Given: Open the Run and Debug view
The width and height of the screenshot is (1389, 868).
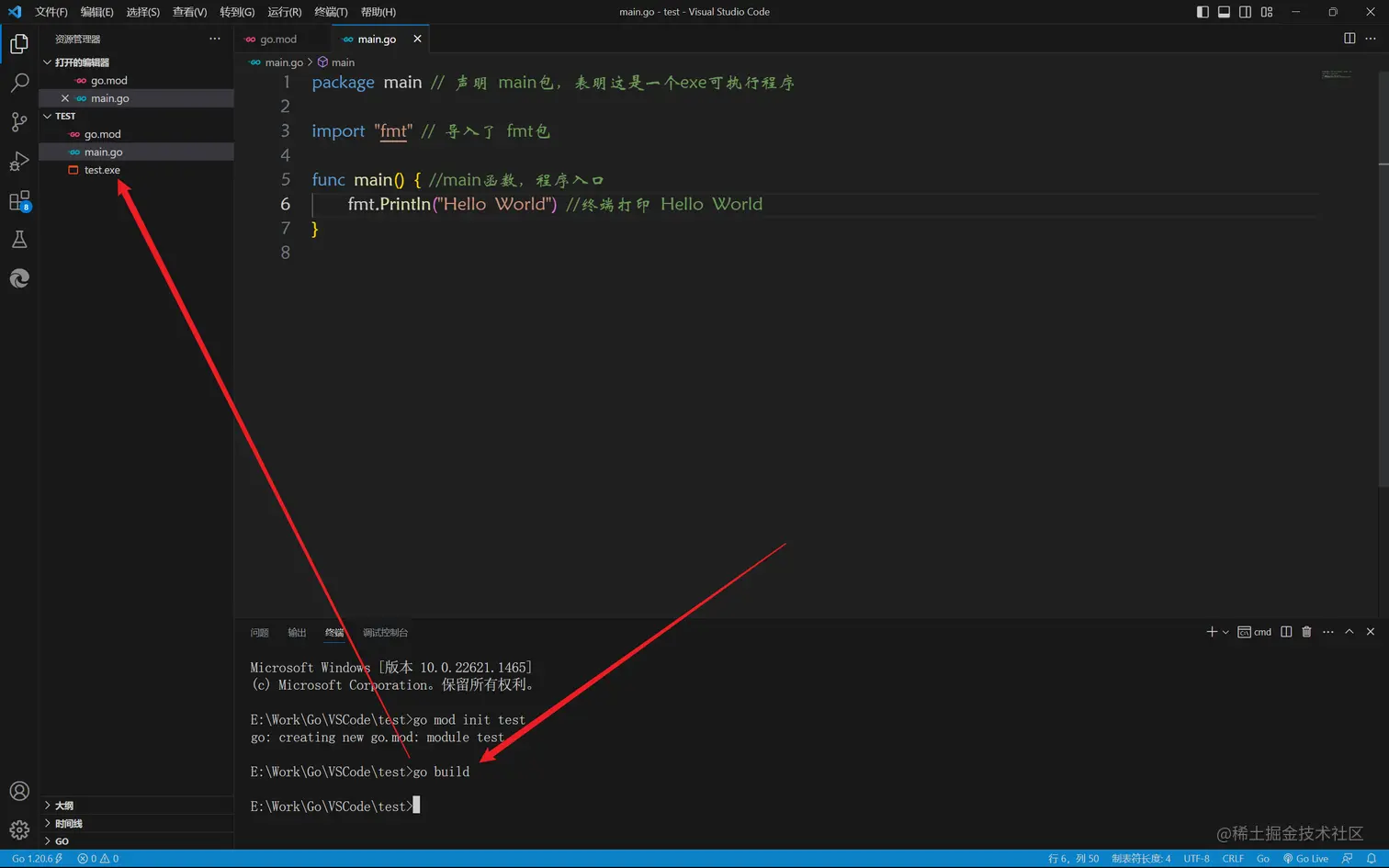Looking at the screenshot, I should point(19,162).
